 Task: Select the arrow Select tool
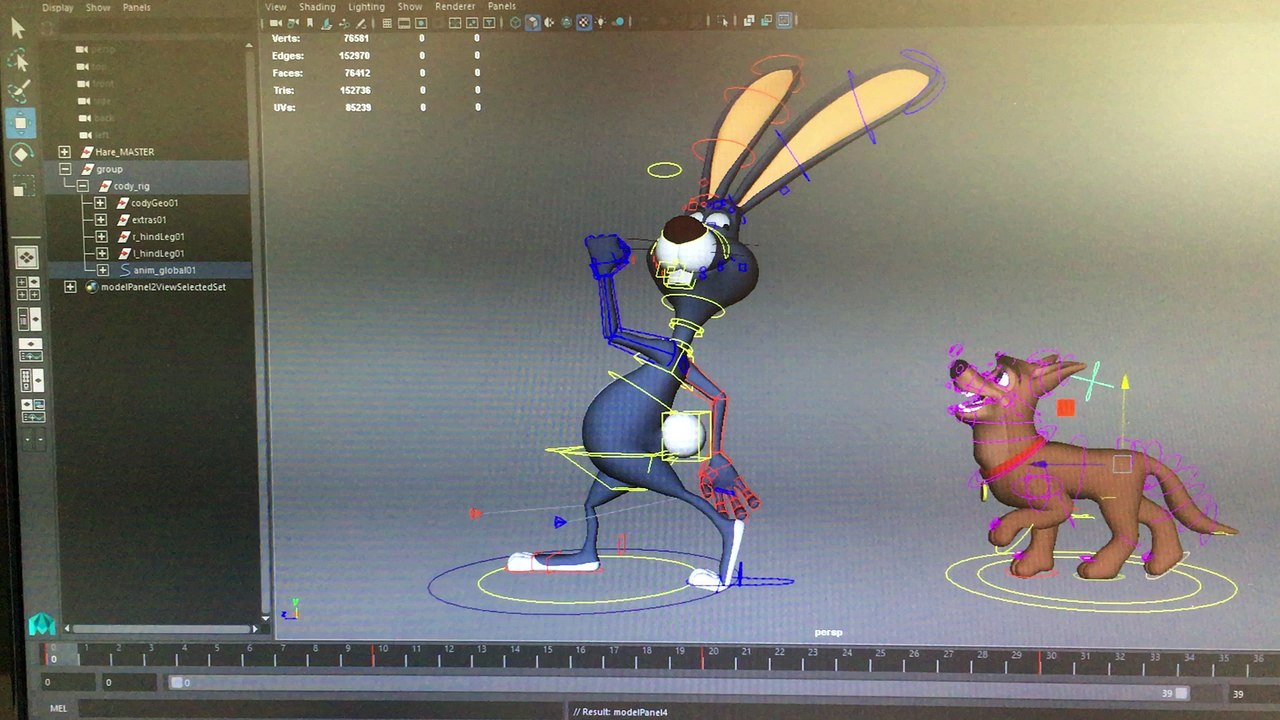18,28
